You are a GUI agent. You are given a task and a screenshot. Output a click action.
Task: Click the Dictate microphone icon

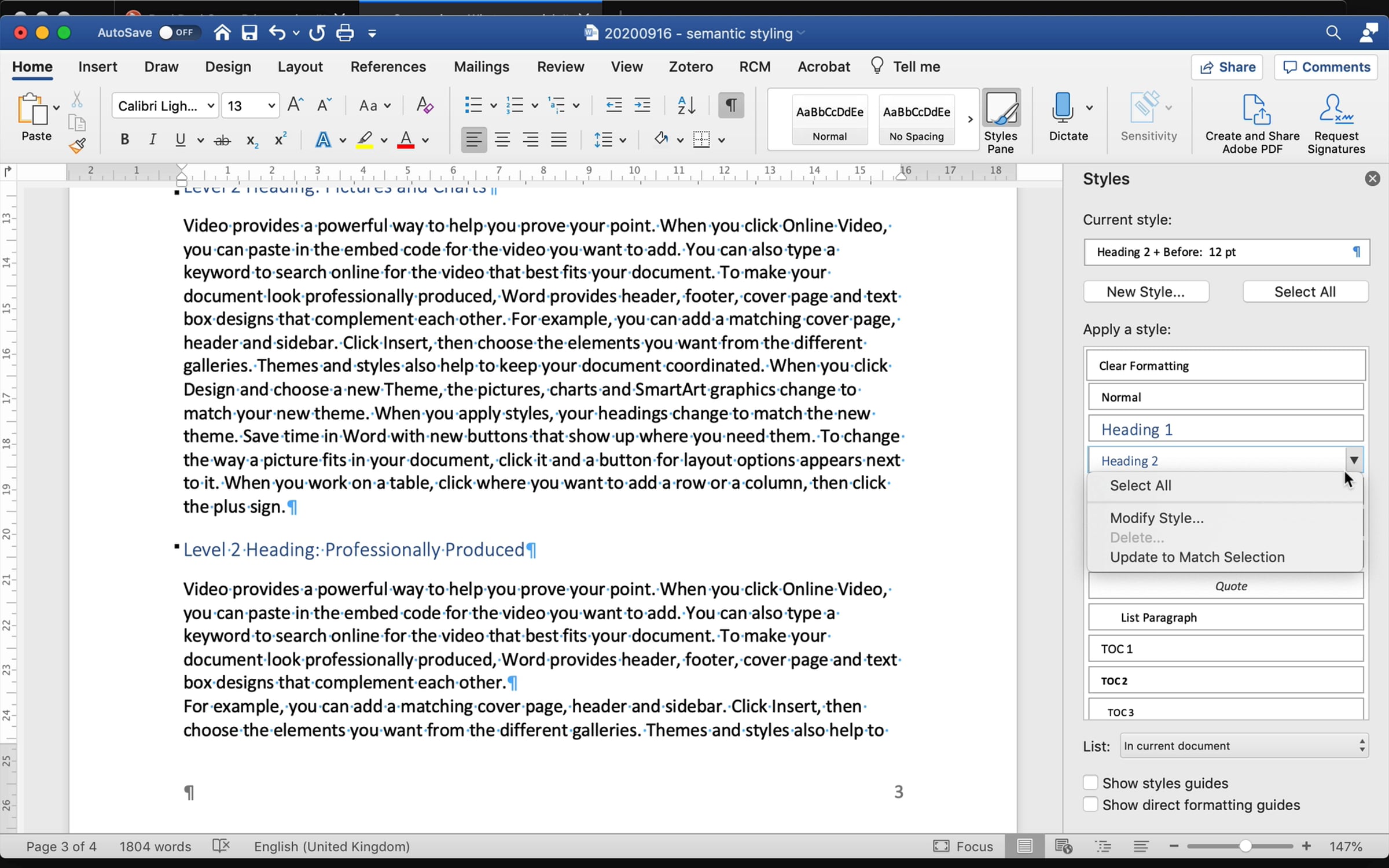[1063, 108]
